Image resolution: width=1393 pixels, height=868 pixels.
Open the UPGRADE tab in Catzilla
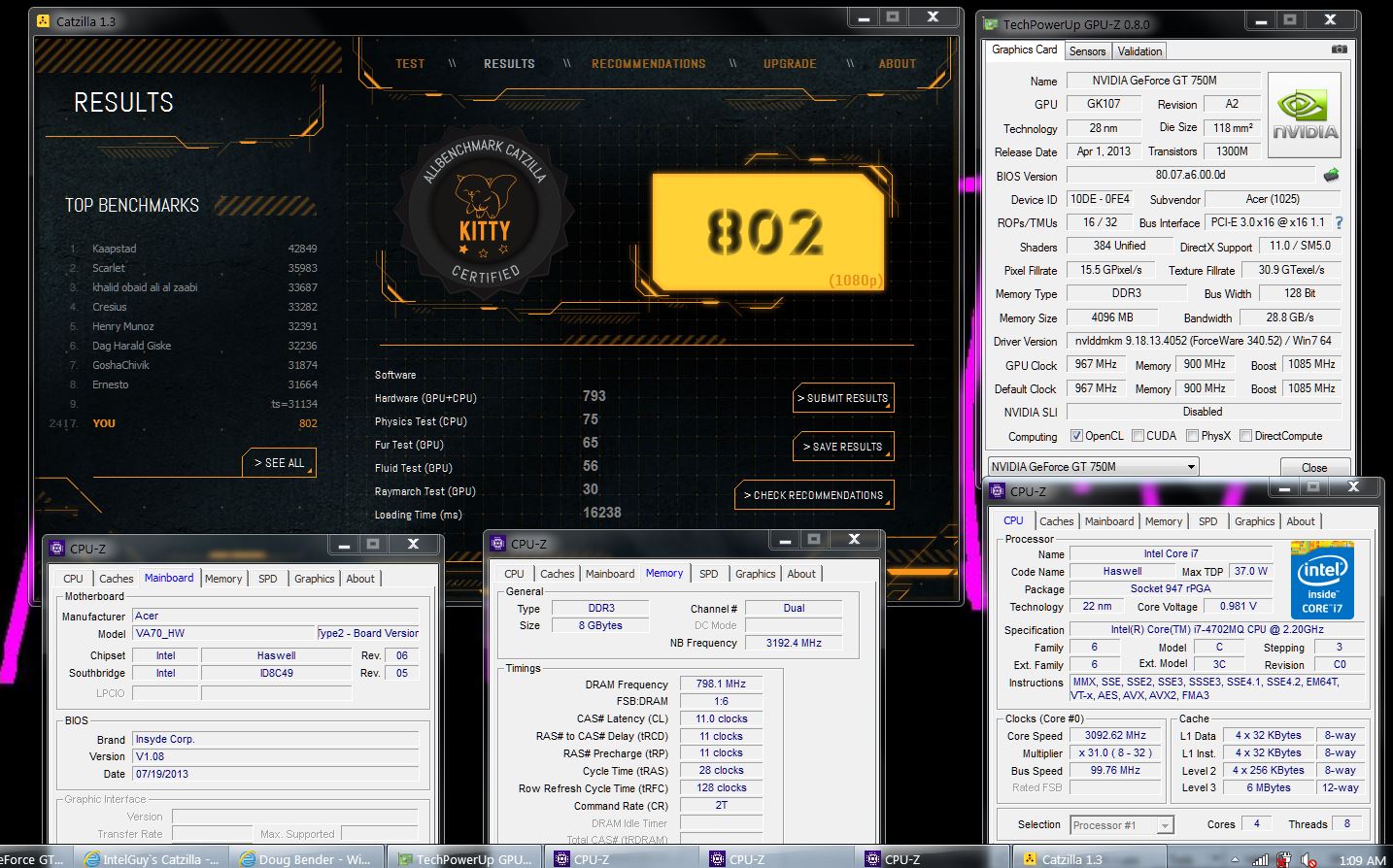[x=790, y=64]
